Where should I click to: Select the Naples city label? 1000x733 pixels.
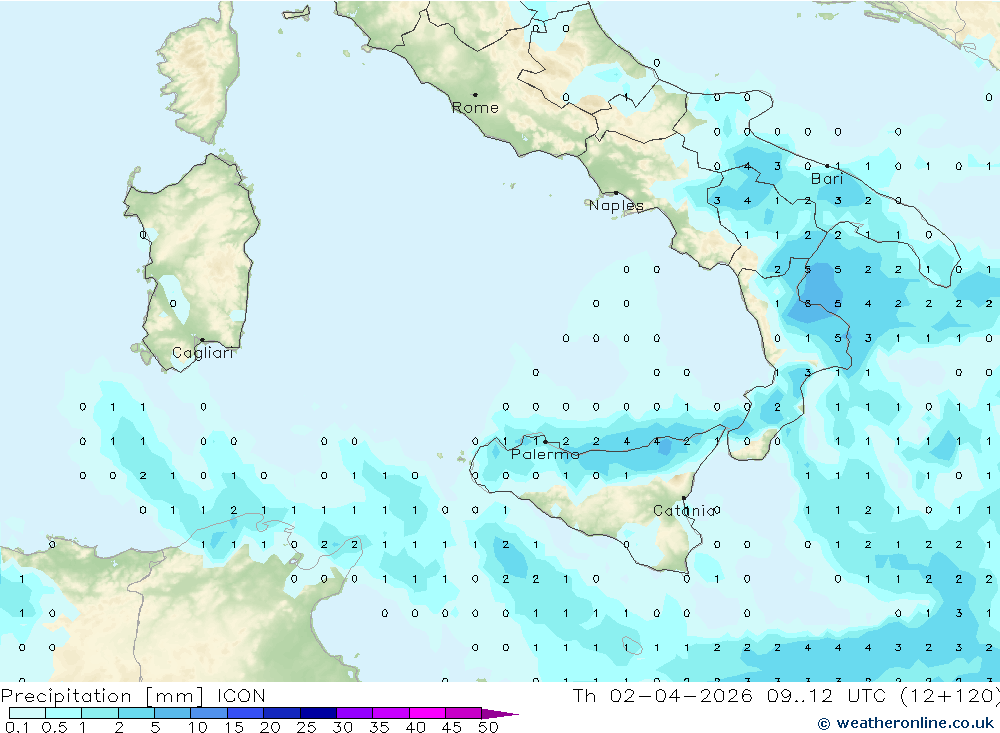pos(616,205)
